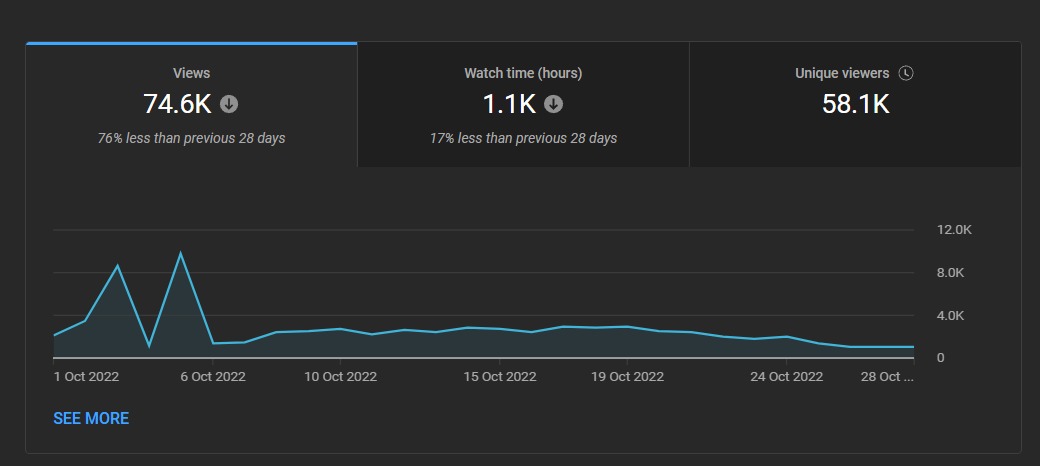1040x466 pixels.
Task: Open the SEE MORE link
Action: [x=91, y=418]
